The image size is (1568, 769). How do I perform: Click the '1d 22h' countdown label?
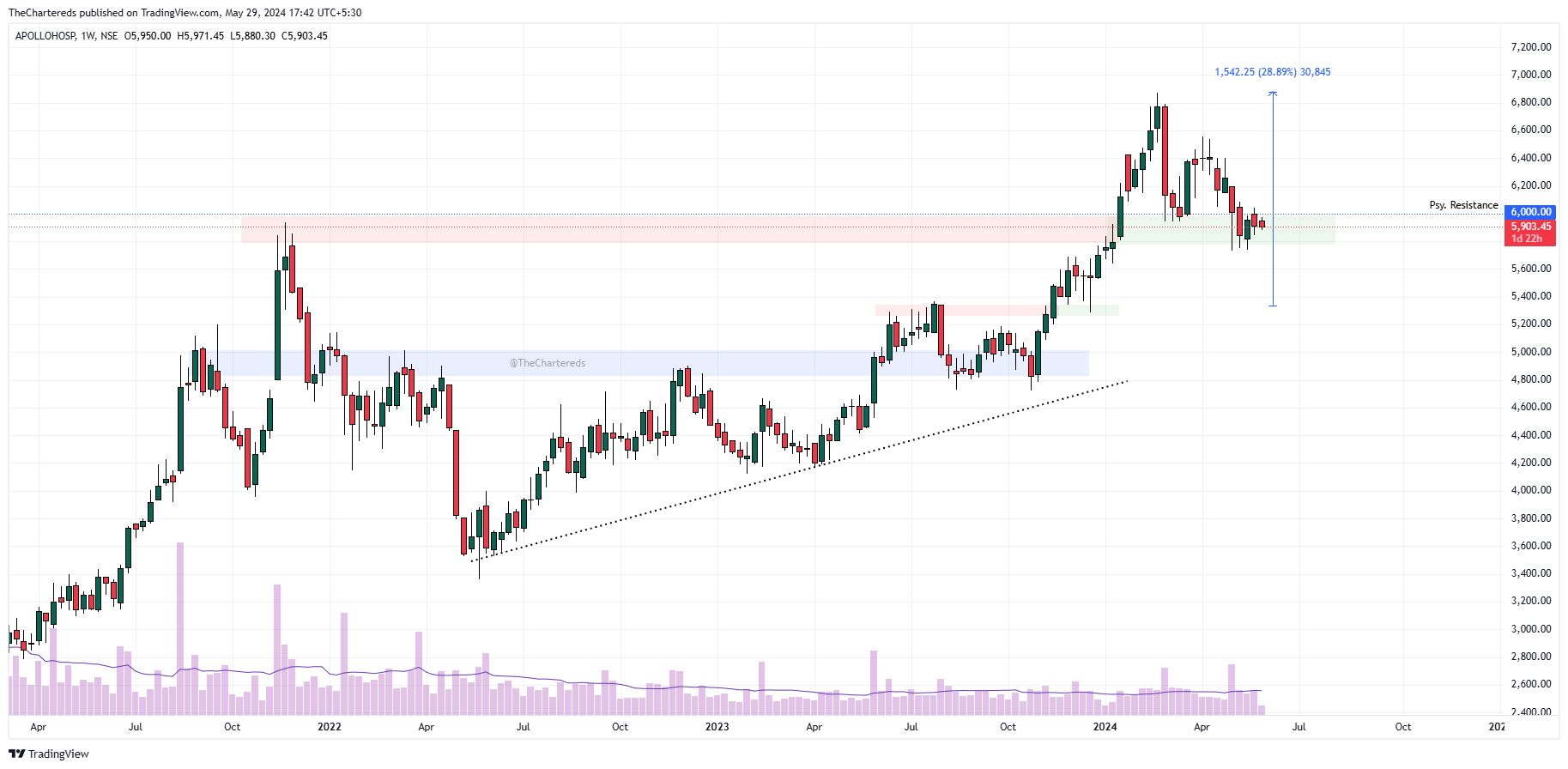click(x=1527, y=239)
